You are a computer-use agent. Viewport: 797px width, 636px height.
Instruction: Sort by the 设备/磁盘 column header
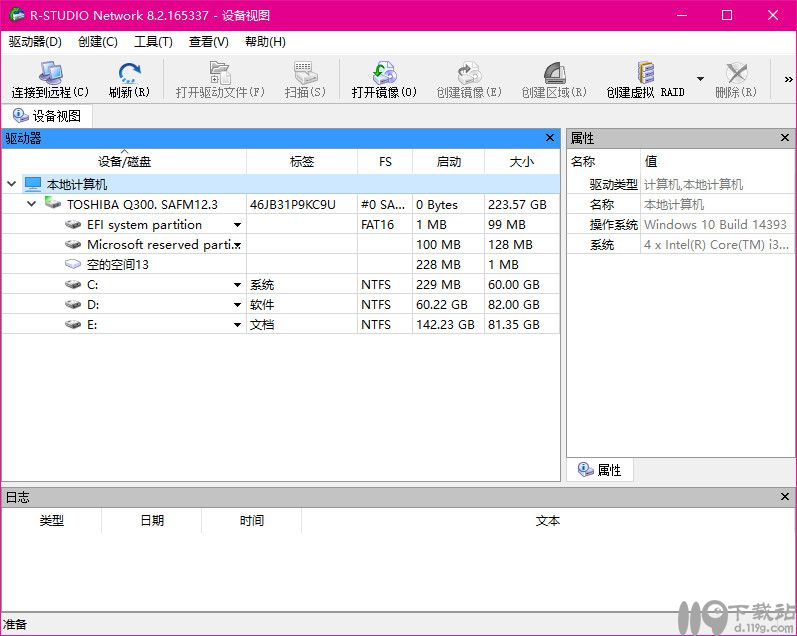124,162
